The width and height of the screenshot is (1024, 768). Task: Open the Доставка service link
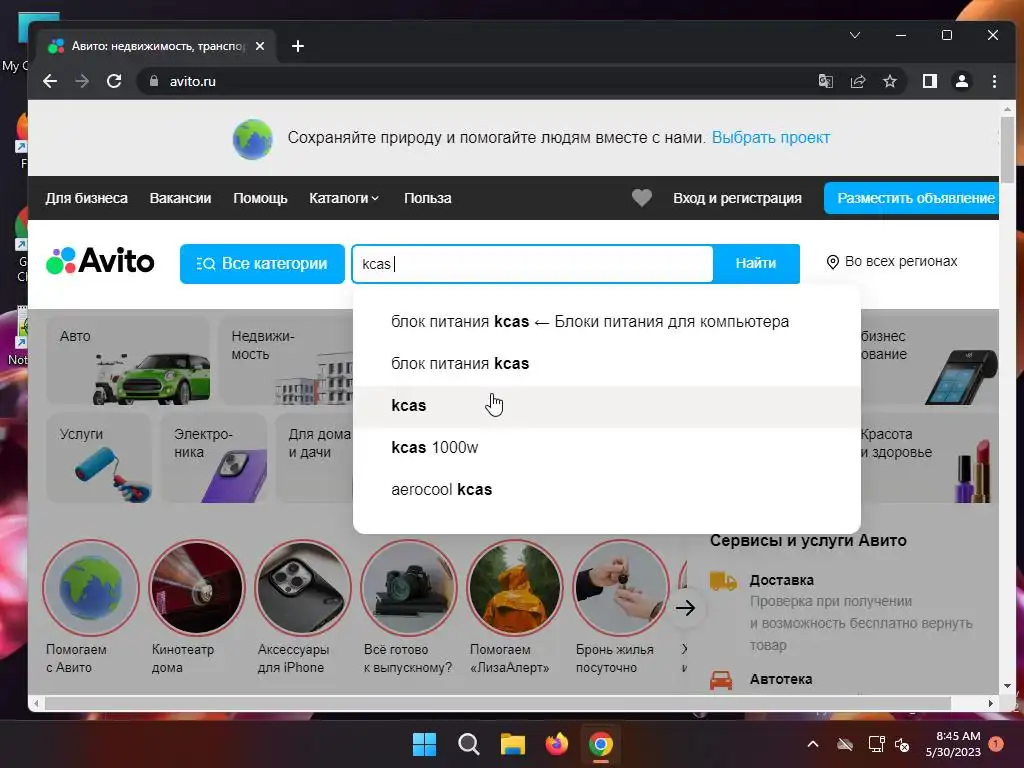(x=782, y=580)
